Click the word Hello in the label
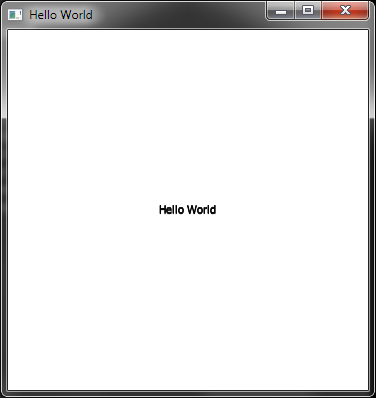Viewport: 376px width, 398px height. (171, 210)
